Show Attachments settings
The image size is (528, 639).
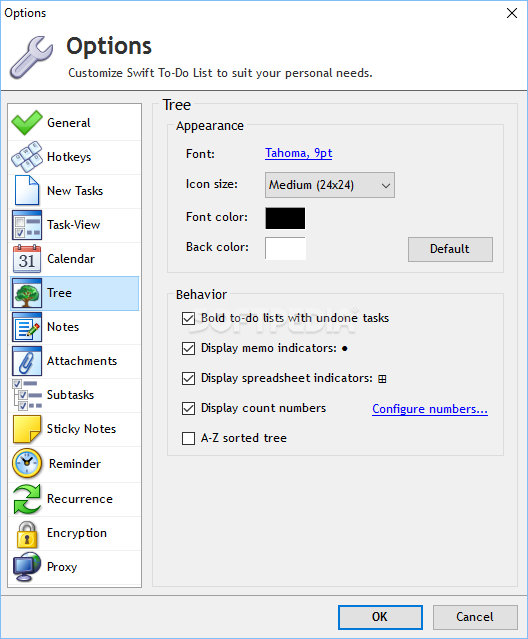point(75,361)
